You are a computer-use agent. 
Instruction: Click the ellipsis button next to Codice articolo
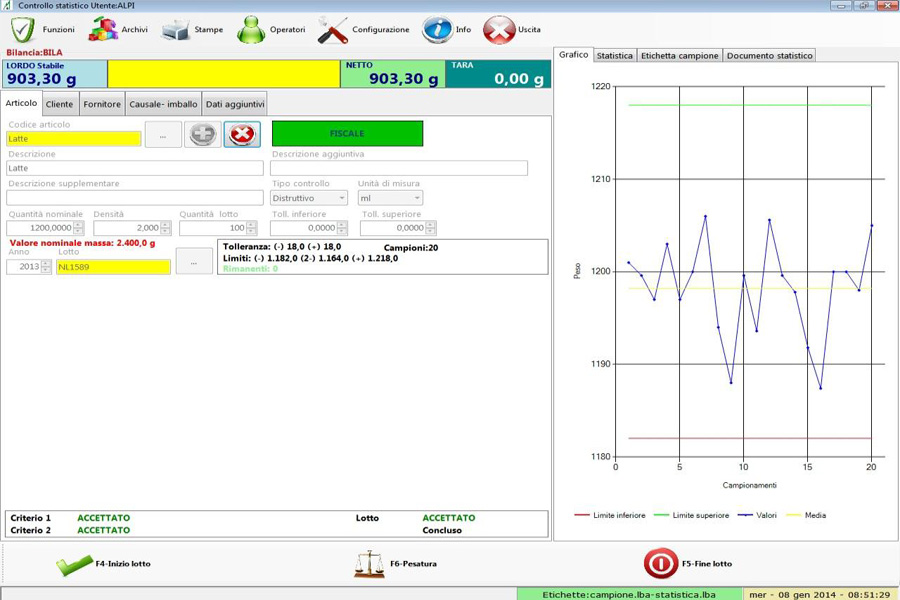(x=161, y=133)
